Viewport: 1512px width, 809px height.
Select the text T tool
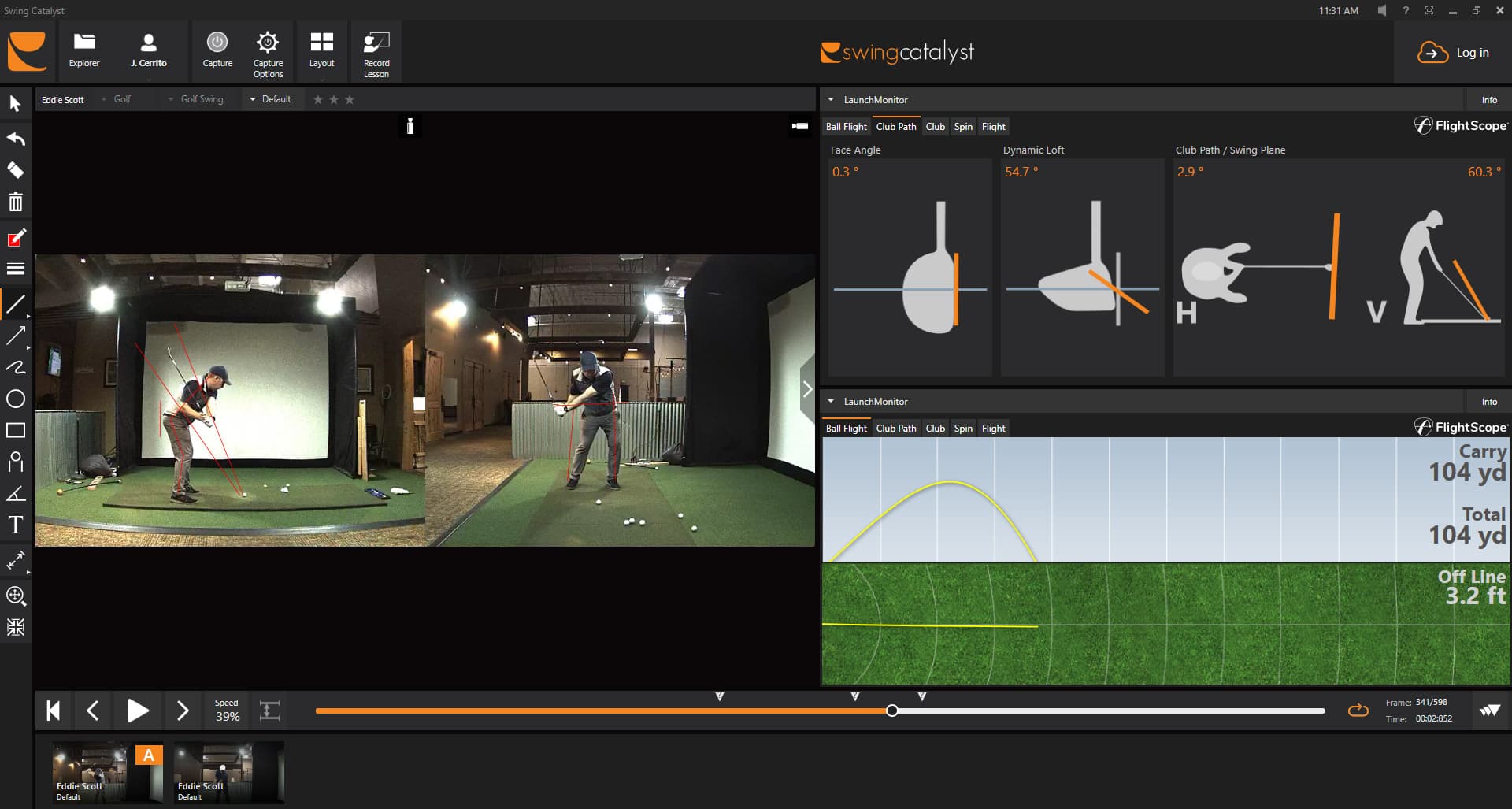click(15, 525)
